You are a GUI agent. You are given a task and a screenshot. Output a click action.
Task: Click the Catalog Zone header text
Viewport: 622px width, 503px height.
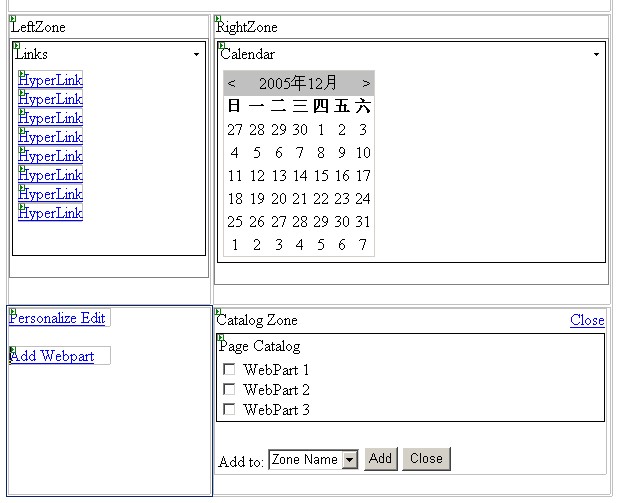pyautogui.click(x=257, y=320)
